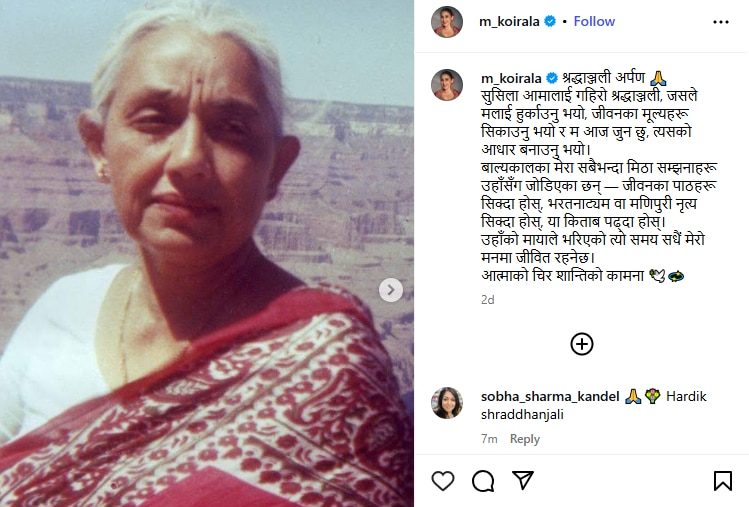Click the verified badge in header

(550, 22)
